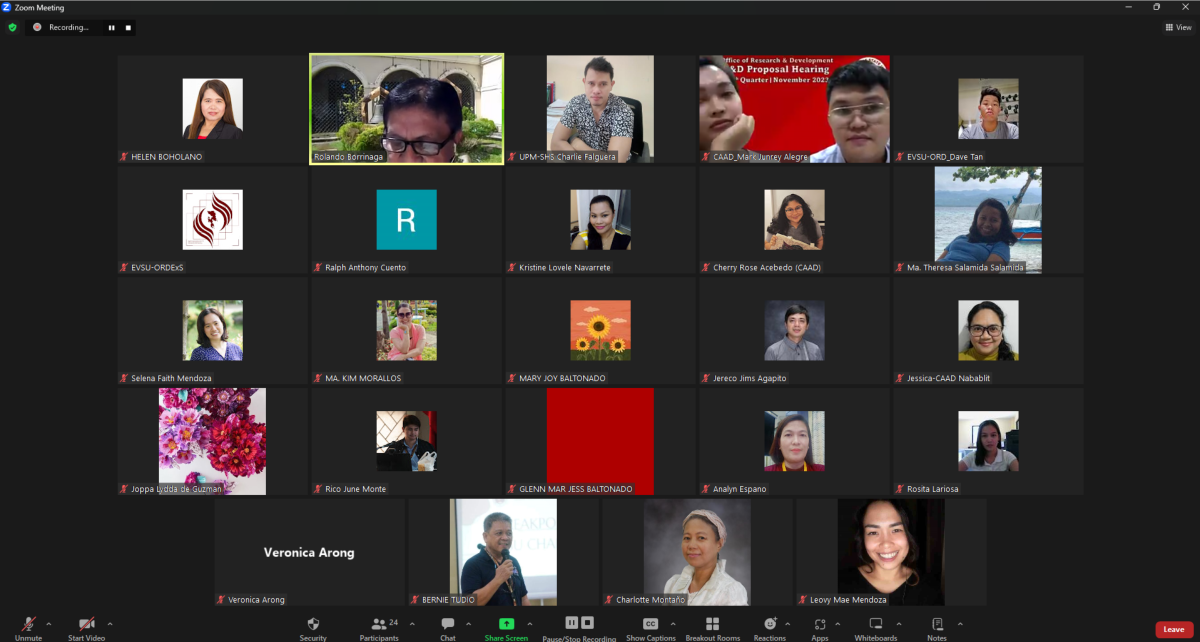This screenshot has width=1200, height=642.
Task: Expand audio options arrow beside Unmute
Action: (x=49, y=624)
